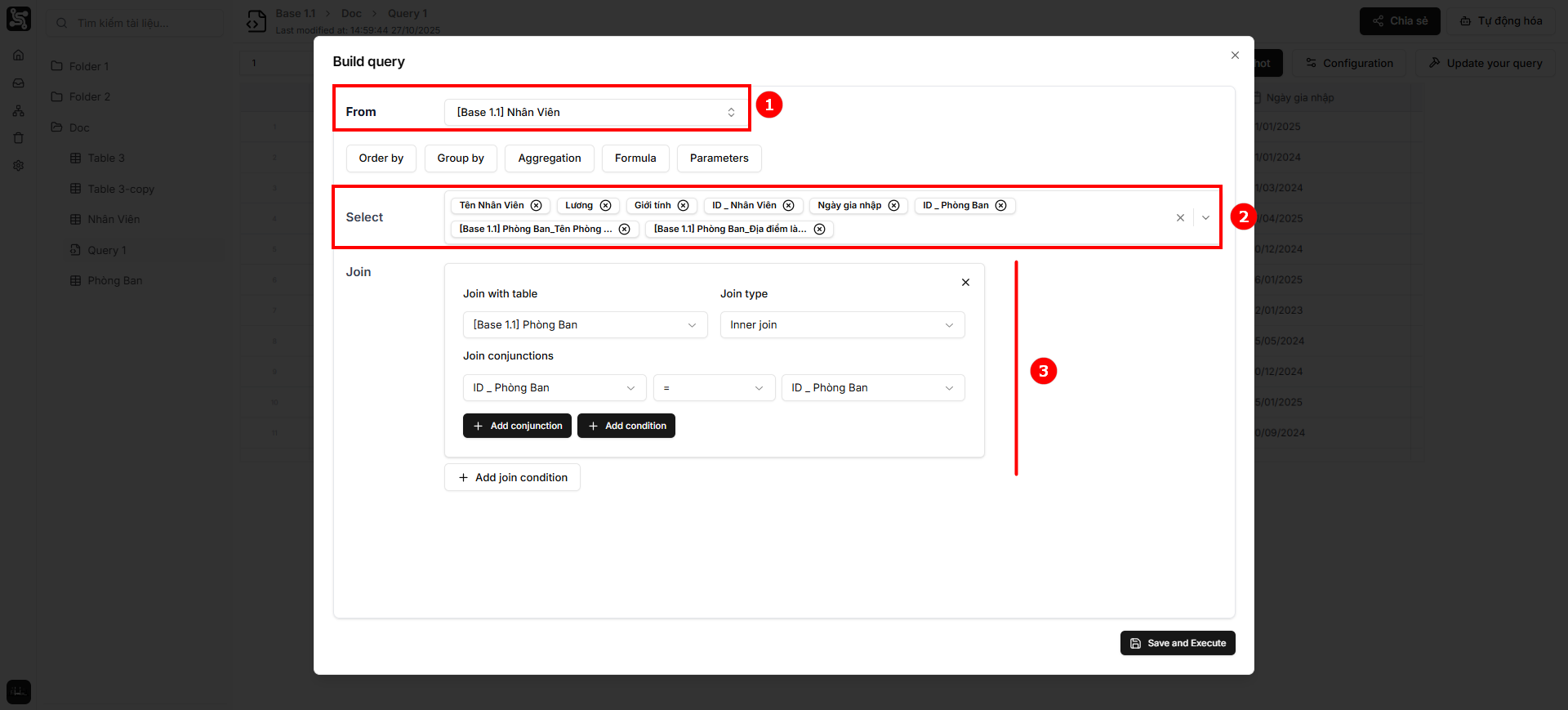
Task: Click Add join condition
Action: pos(512,478)
